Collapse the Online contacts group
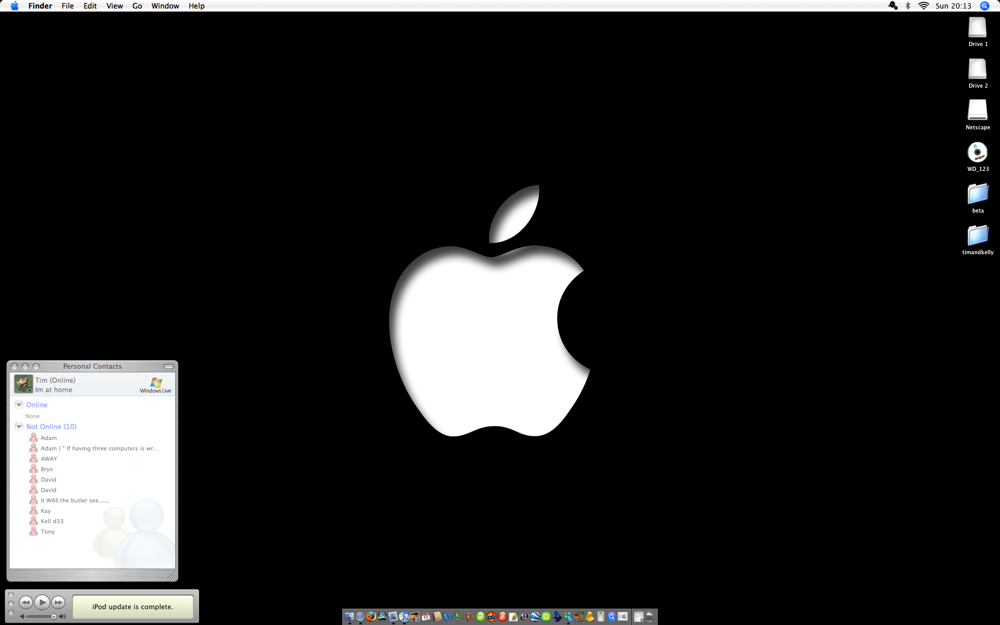The width and height of the screenshot is (1000, 625). (x=18, y=404)
